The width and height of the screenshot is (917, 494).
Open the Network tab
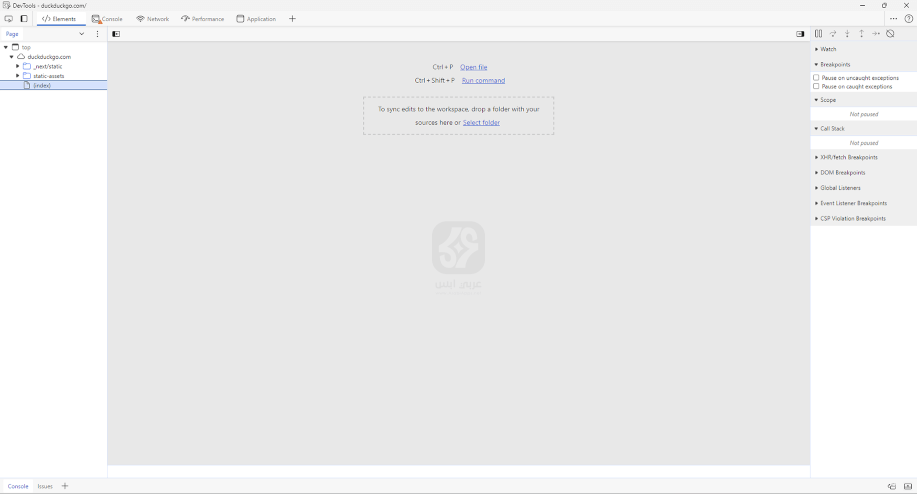click(153, 19)
